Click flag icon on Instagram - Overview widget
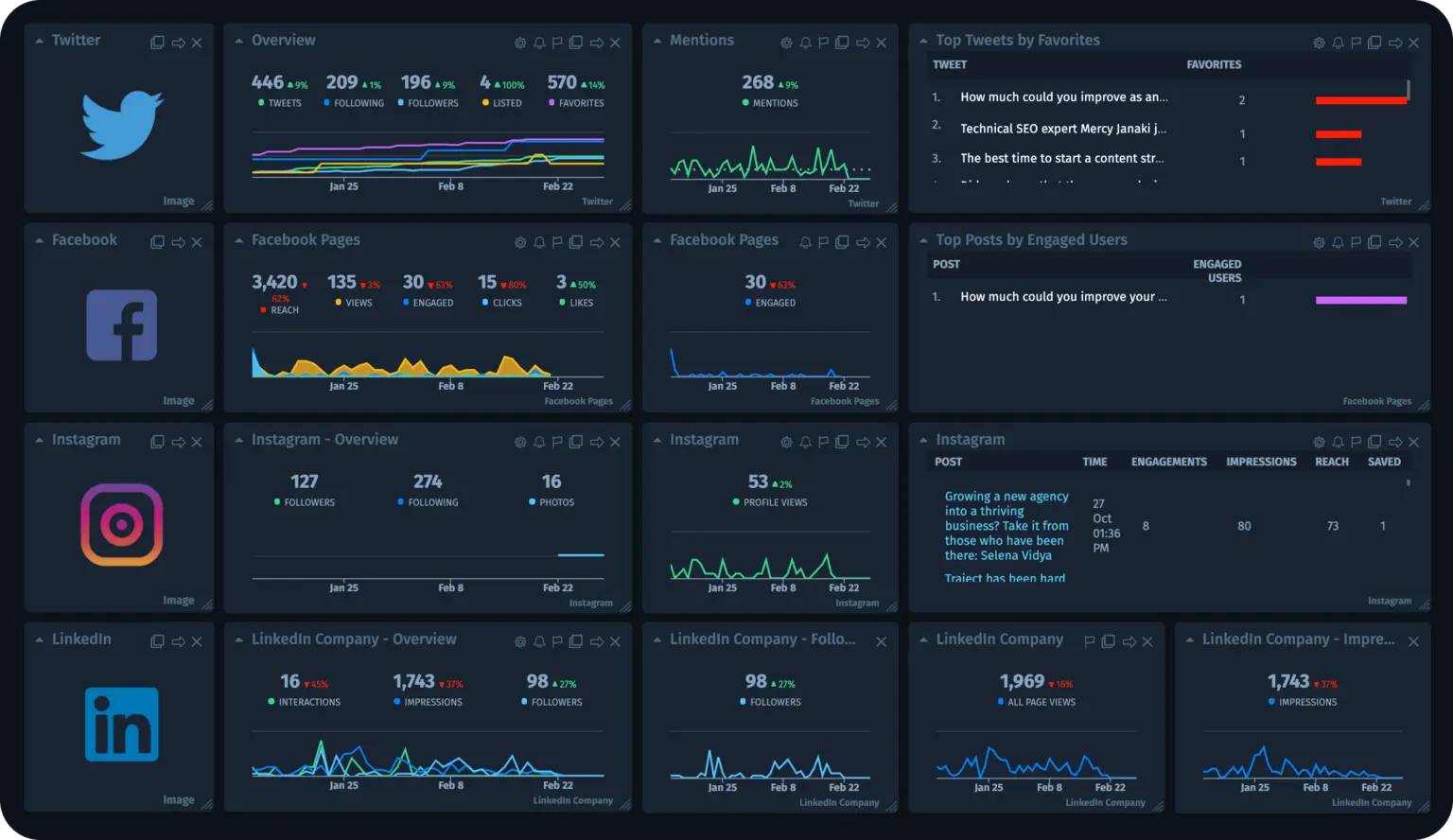1453x840 pixels. tap(557, 442)
